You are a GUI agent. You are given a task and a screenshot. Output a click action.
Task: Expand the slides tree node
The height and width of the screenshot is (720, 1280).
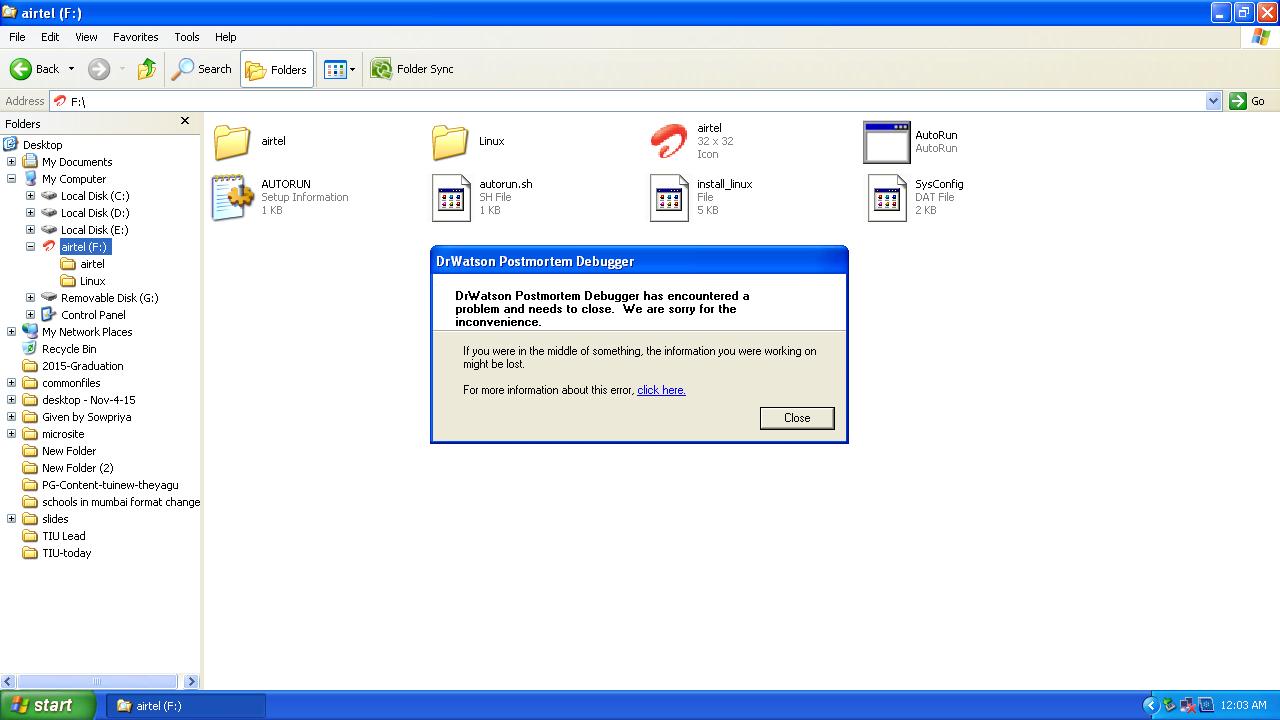click(x=11, y=519)
